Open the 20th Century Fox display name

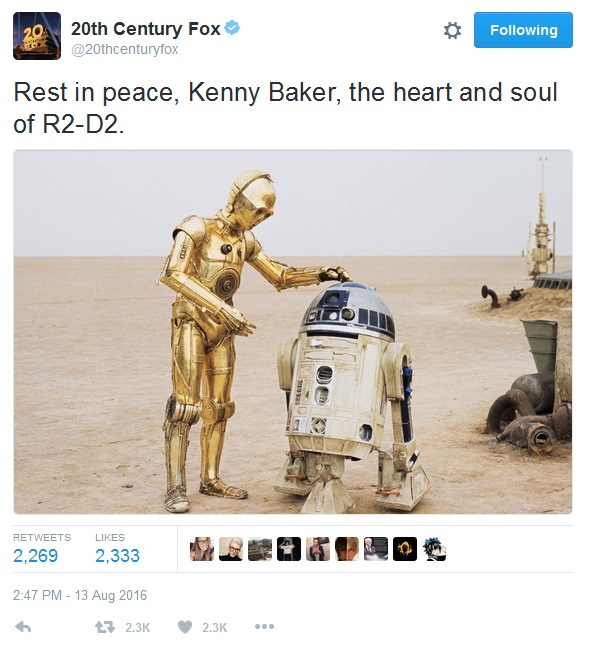[x=146, y=29]
